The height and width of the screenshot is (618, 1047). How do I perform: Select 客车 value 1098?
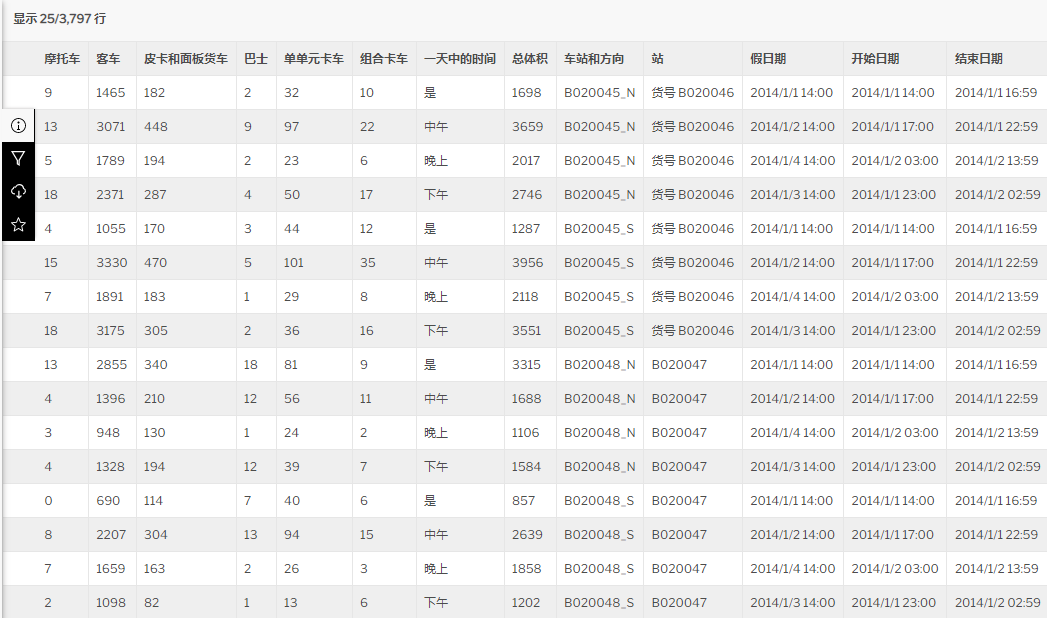click(x=110, y=603)
